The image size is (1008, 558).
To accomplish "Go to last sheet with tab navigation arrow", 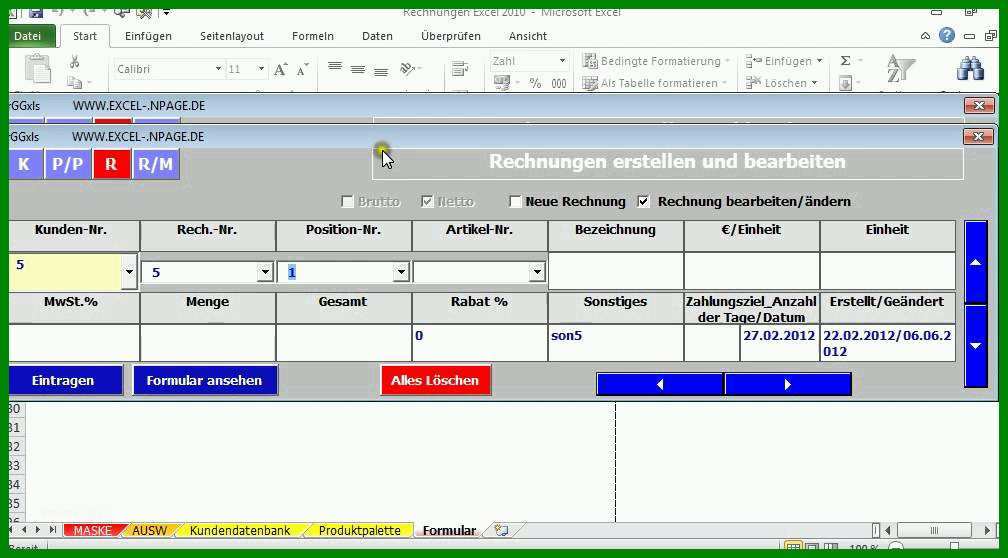I will tap(53, 530).
